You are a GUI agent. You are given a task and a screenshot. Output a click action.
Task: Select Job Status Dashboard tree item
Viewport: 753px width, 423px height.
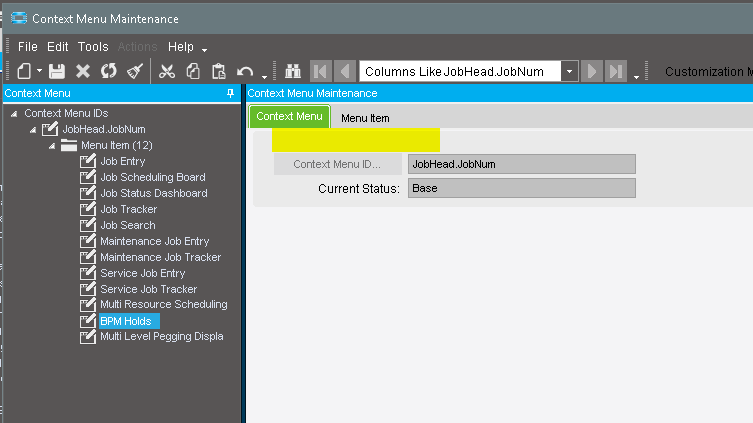pos(154,193)
